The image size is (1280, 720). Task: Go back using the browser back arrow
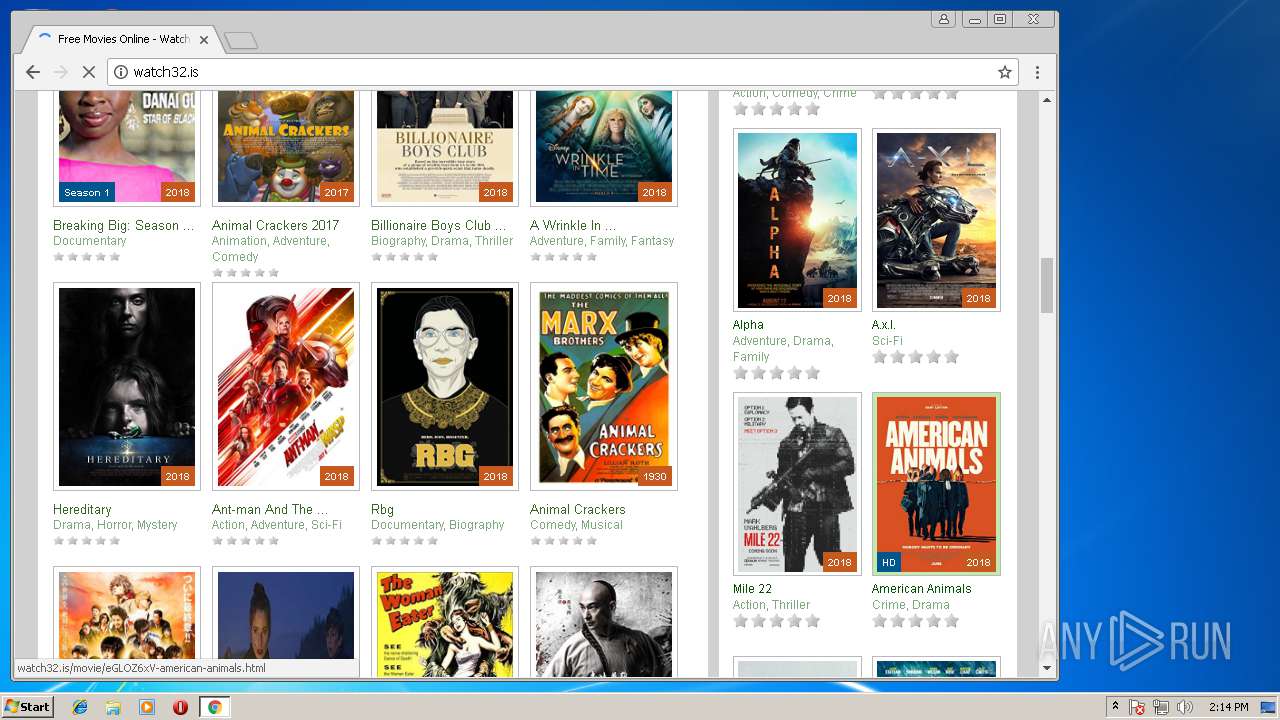33,72
